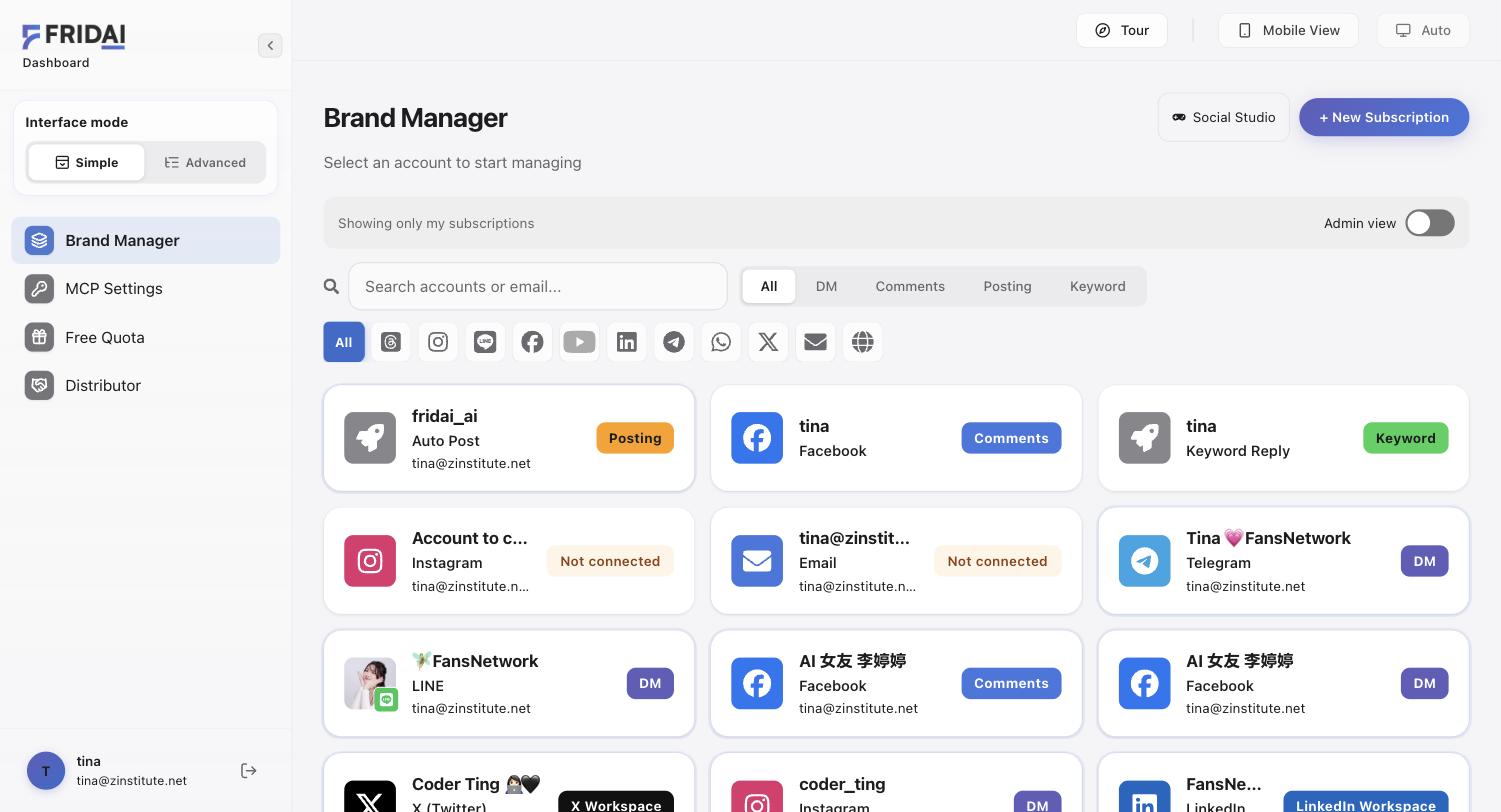Select the Posting category tab
Image resolution: width=1501 pixels, height=812 pixels.
1007,286
